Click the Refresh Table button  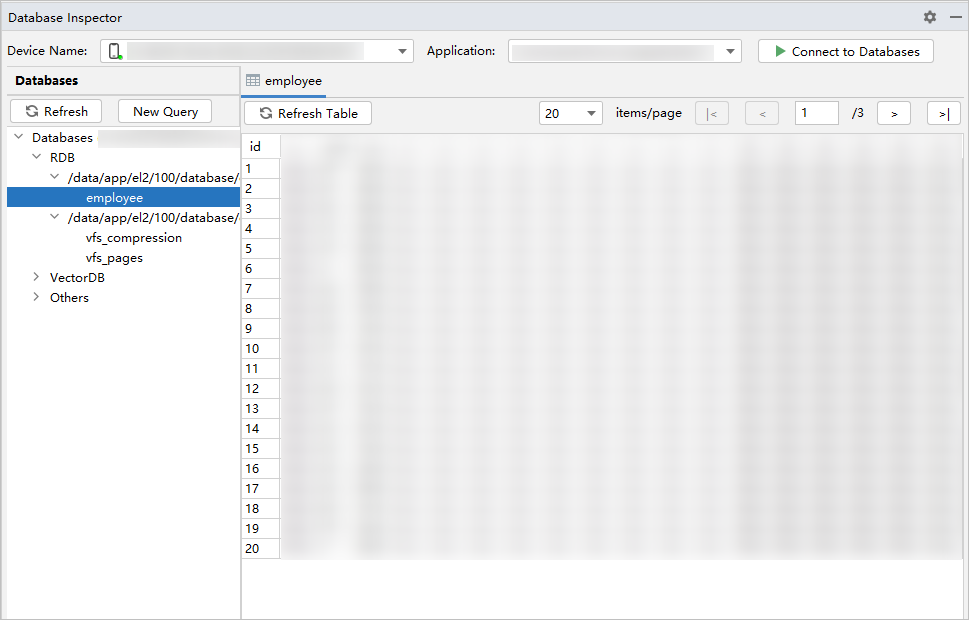pyautogui.click(x=308, y=113)
